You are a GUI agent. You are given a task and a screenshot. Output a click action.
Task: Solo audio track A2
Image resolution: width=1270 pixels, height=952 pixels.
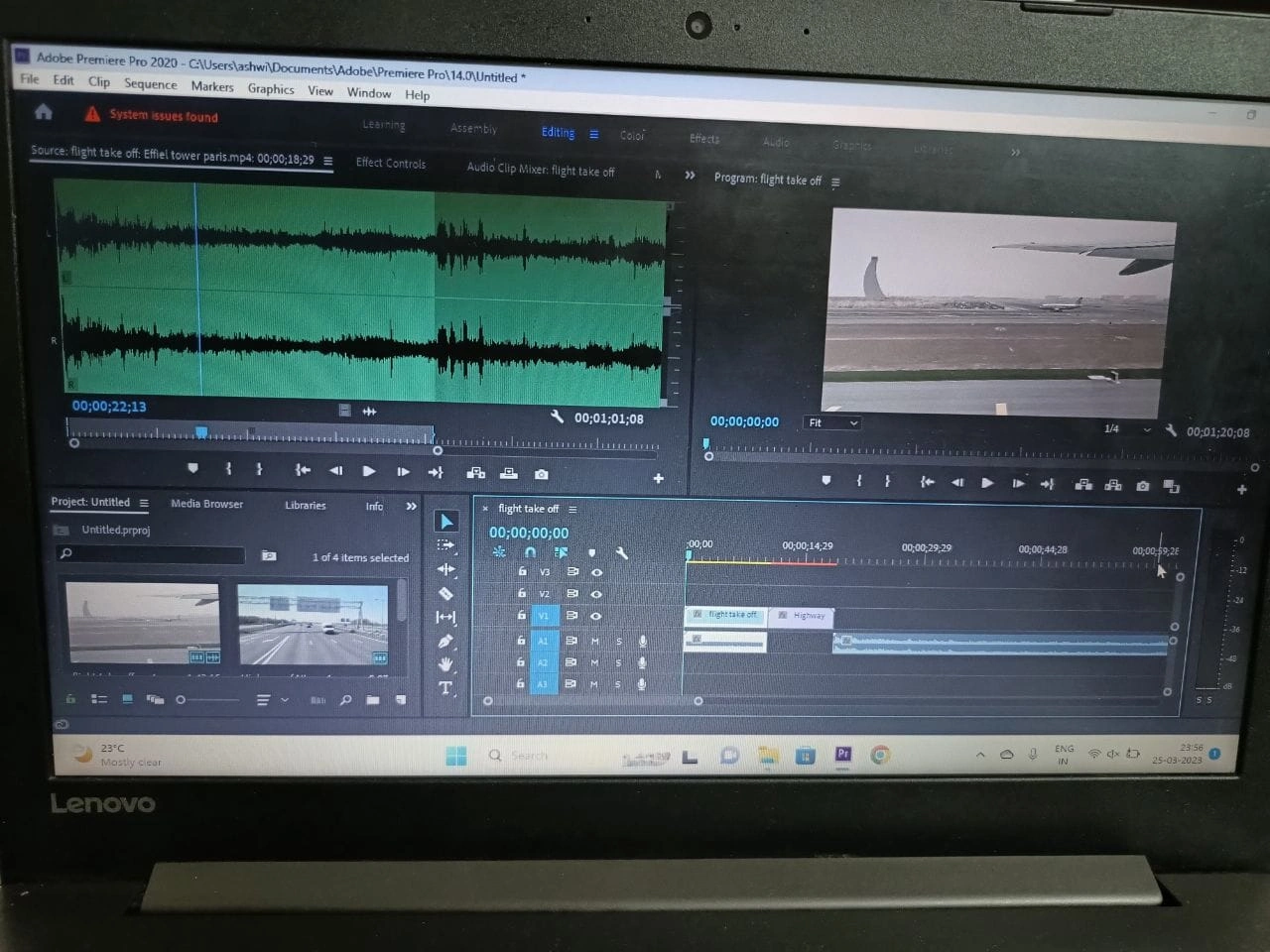pyautogui.click(x=618, y=662)
